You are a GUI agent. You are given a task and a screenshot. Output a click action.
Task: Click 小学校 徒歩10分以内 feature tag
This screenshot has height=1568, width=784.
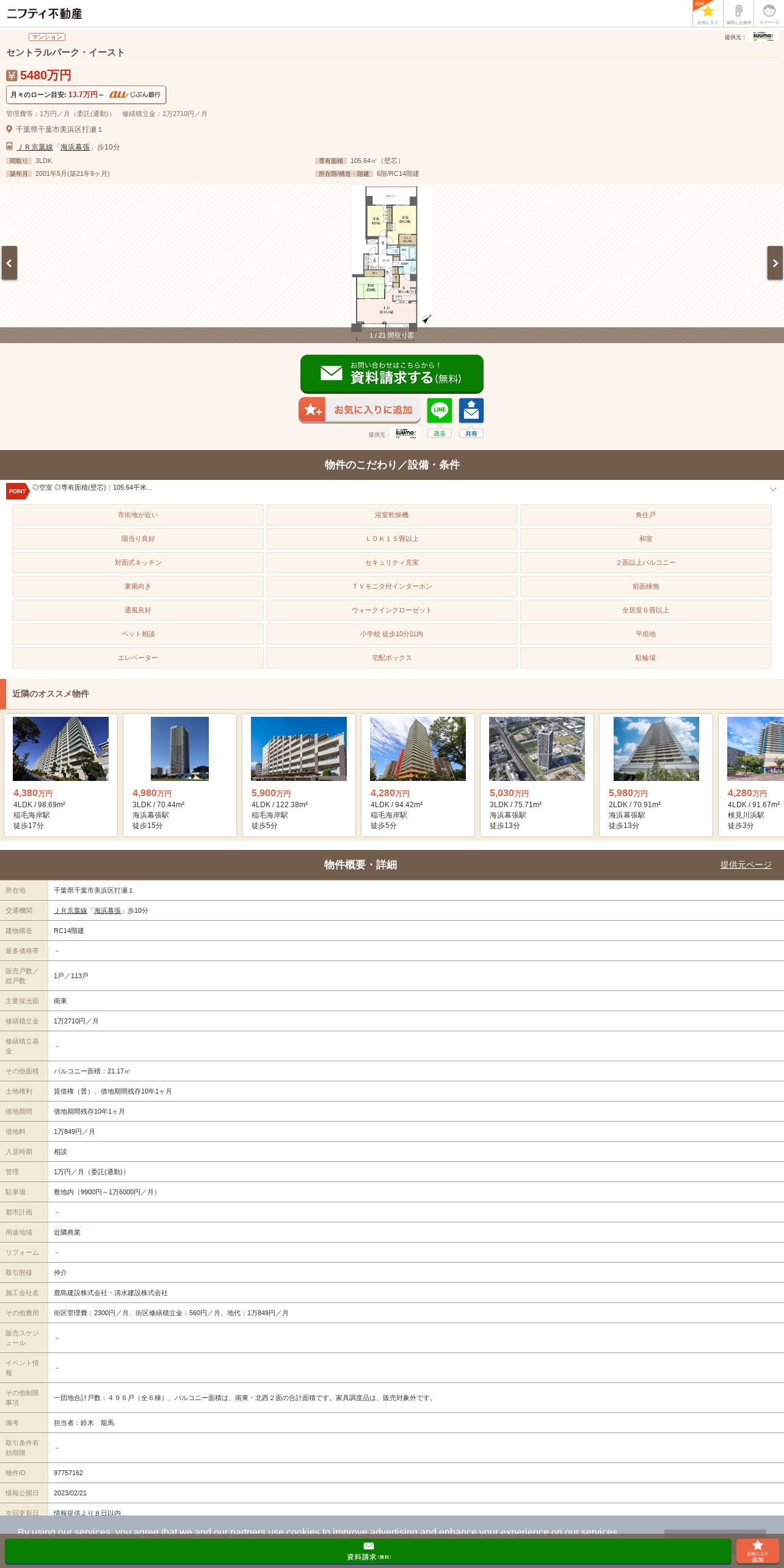click(392, 634)
